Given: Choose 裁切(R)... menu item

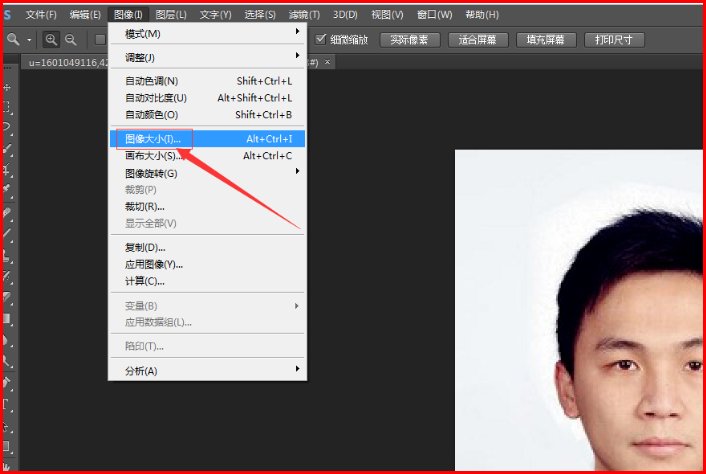Looking at the screenshot, I should pyautogui.click(x=208, y=207).
